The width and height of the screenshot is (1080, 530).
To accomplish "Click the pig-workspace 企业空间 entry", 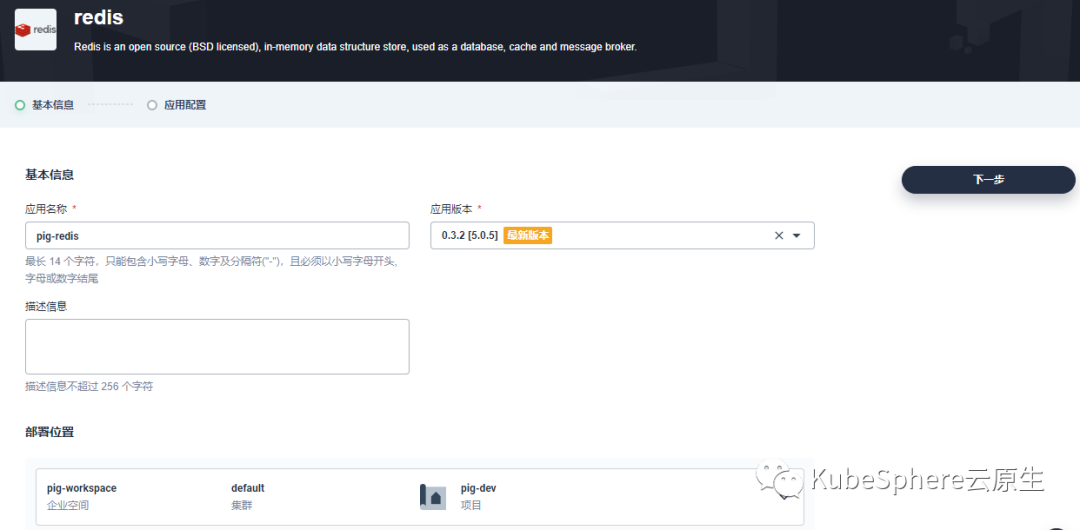I will [81, 496].
